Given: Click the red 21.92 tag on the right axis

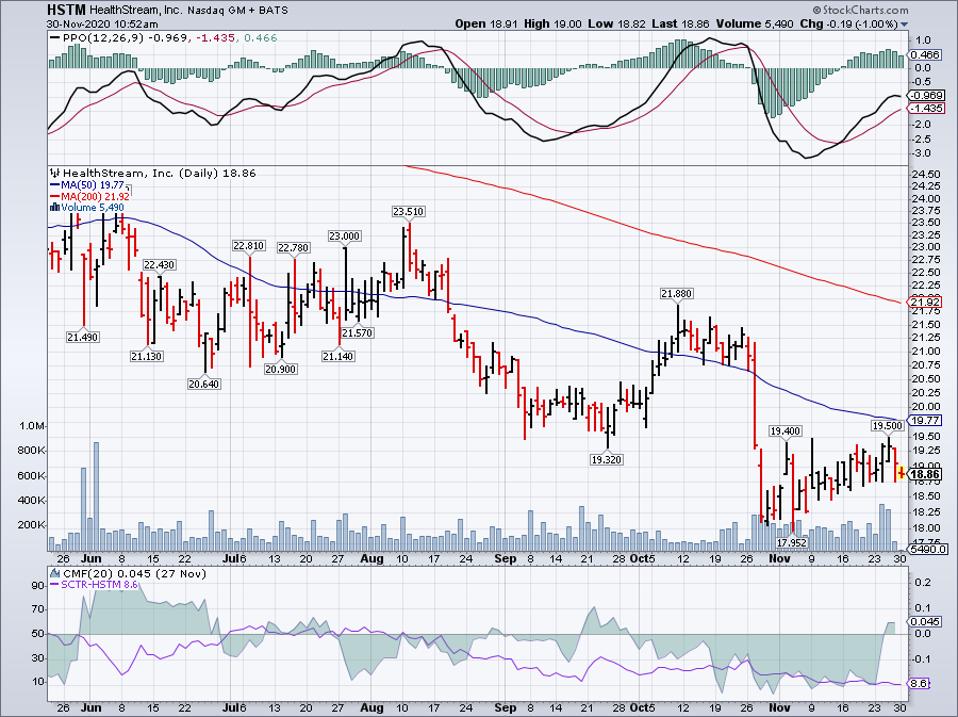Looking at the screenshot, I should (x=925, y=302).
